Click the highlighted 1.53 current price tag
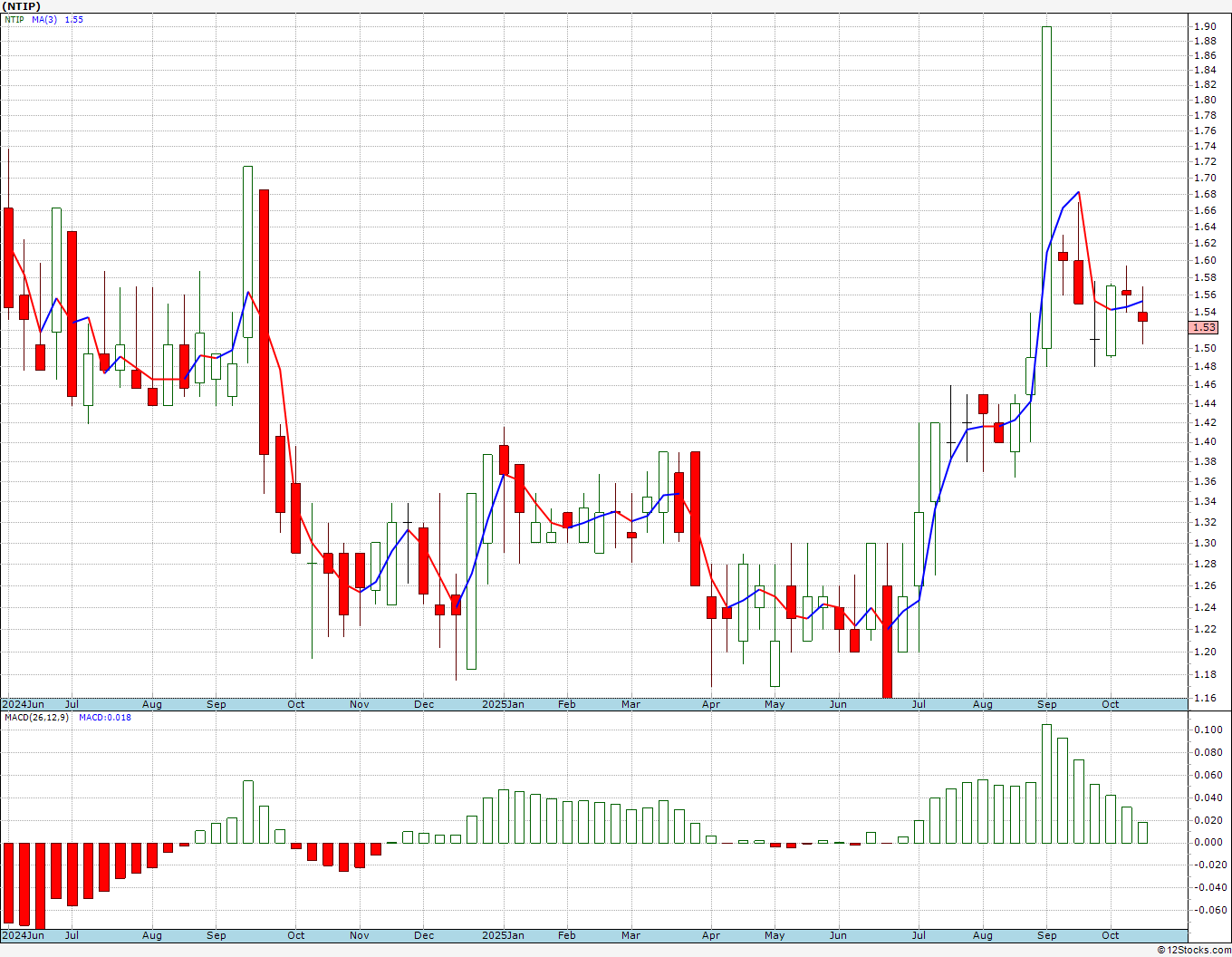Viewport: 1232px width, 957px height. (x=1205, y=327)
